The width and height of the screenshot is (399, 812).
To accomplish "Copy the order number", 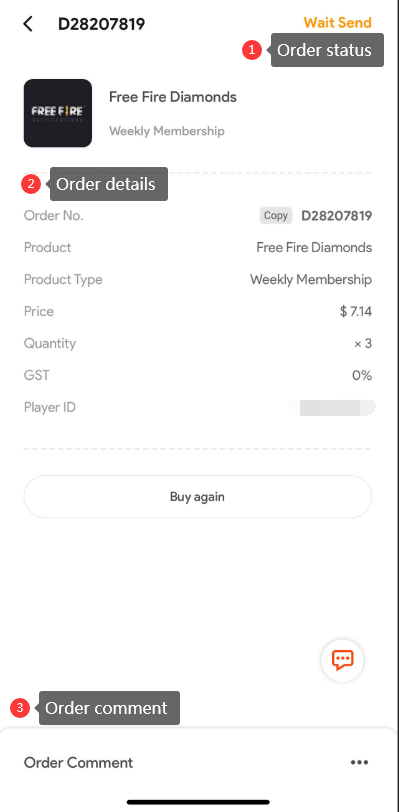I will tap(276, 215).
